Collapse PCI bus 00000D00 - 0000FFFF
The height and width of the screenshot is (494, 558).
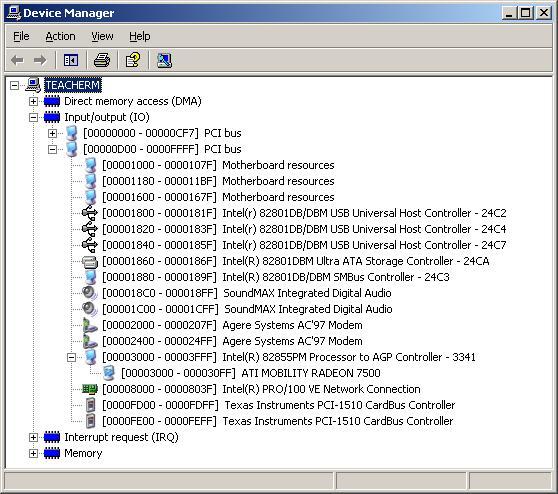(x=52, y=149)
